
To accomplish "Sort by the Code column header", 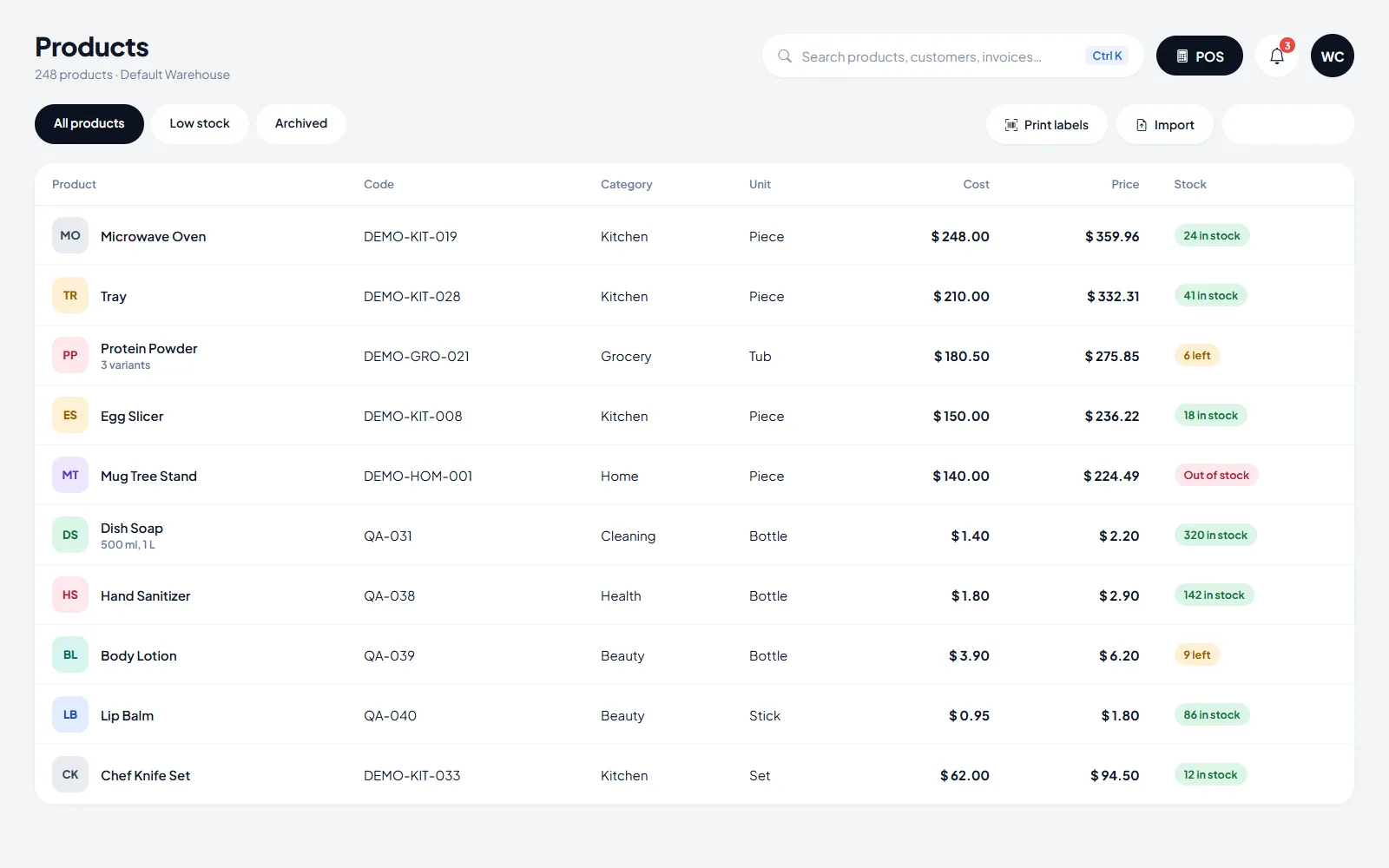I will click(x=379, y=184).
